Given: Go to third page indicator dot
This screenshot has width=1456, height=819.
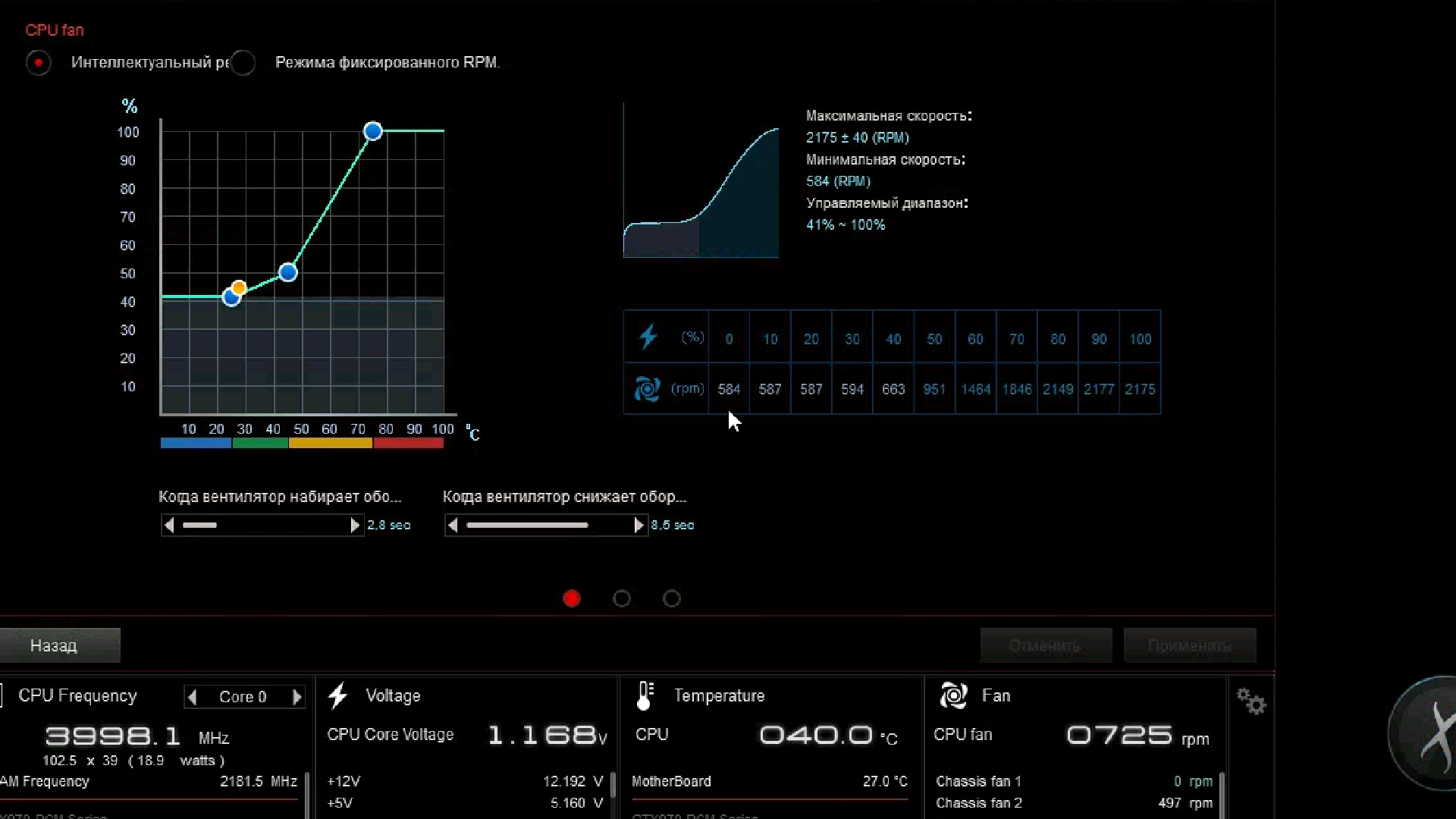Looking at the screenshot, I should [x=672, y=599].
